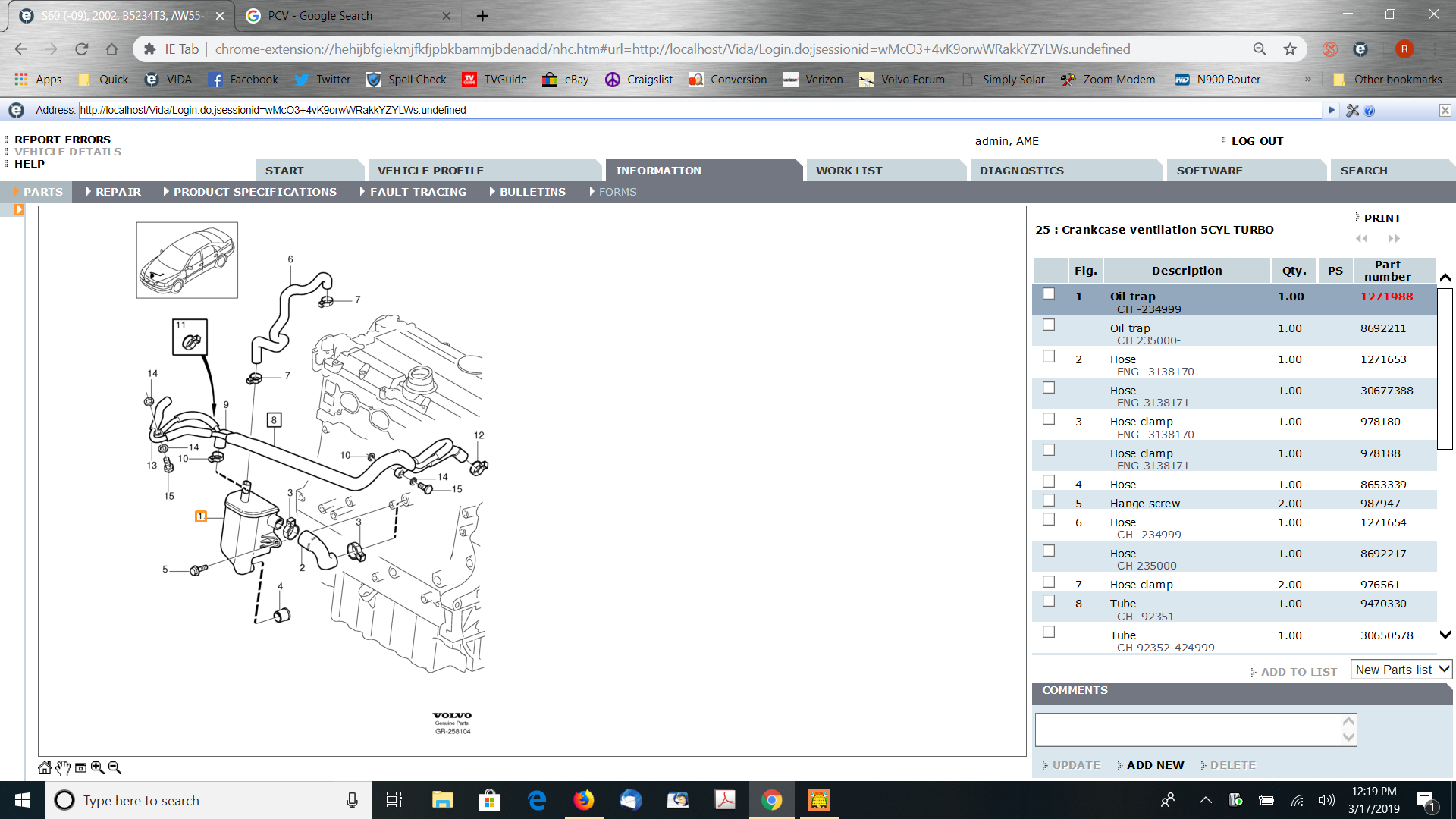
Task: Tick checkbox for Hose 1271653
Action: pos(1049,356)
